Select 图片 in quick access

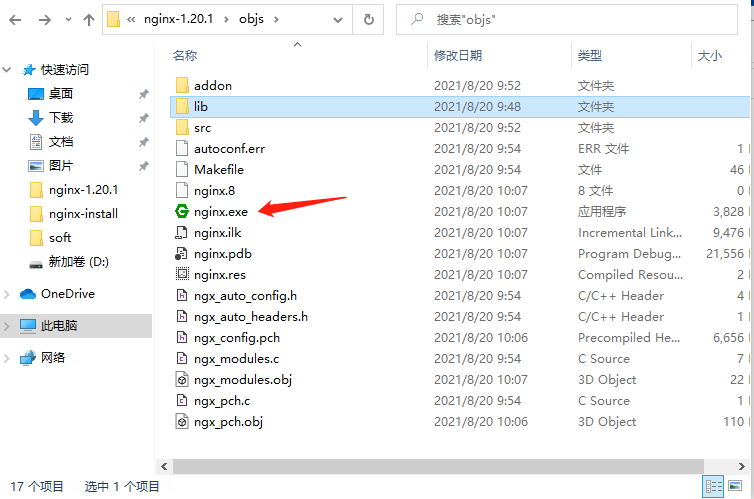click(x=61, y=166)
